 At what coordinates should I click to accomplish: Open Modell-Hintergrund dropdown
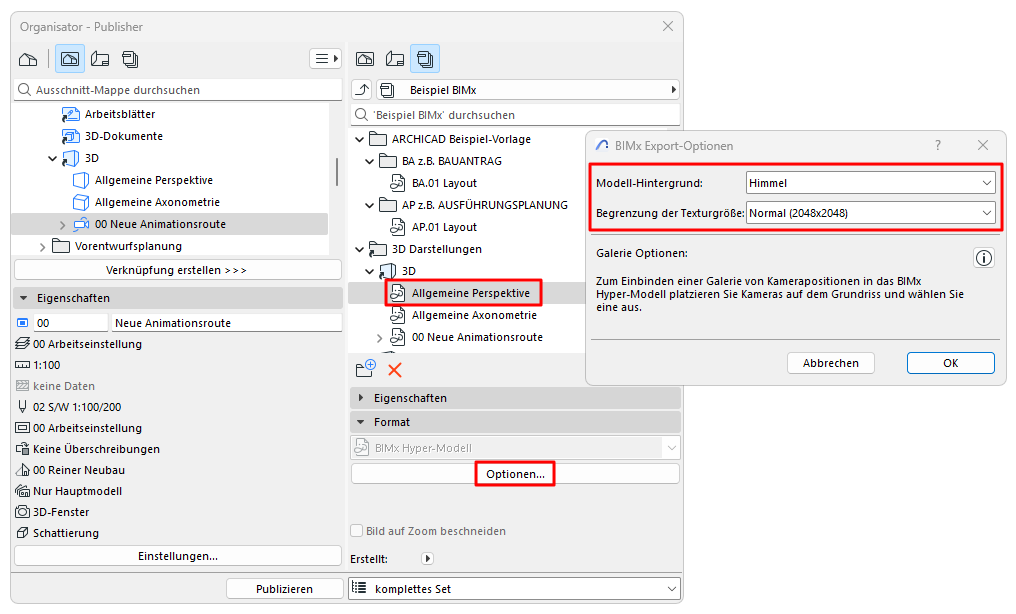point(870,183)
